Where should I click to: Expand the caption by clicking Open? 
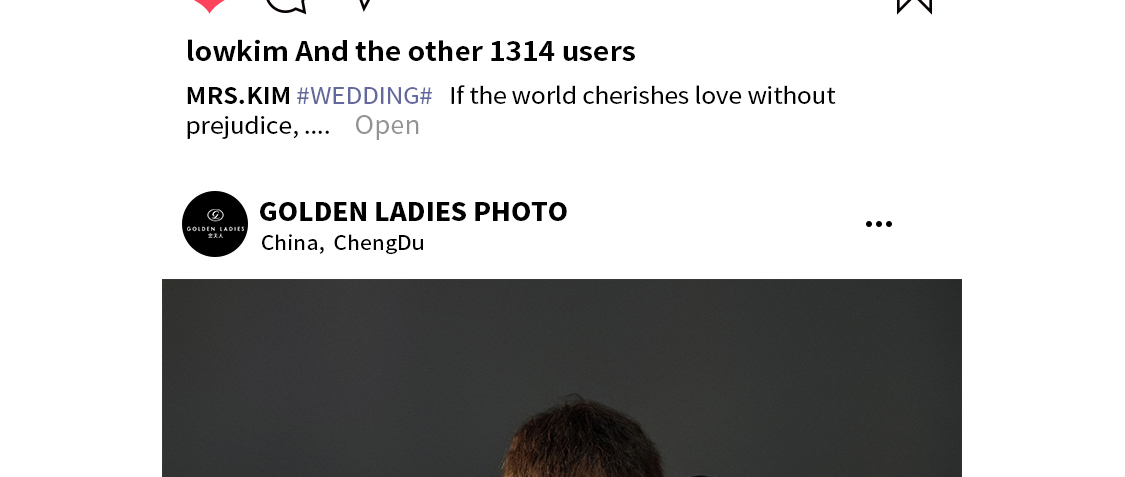coord(387,126)
